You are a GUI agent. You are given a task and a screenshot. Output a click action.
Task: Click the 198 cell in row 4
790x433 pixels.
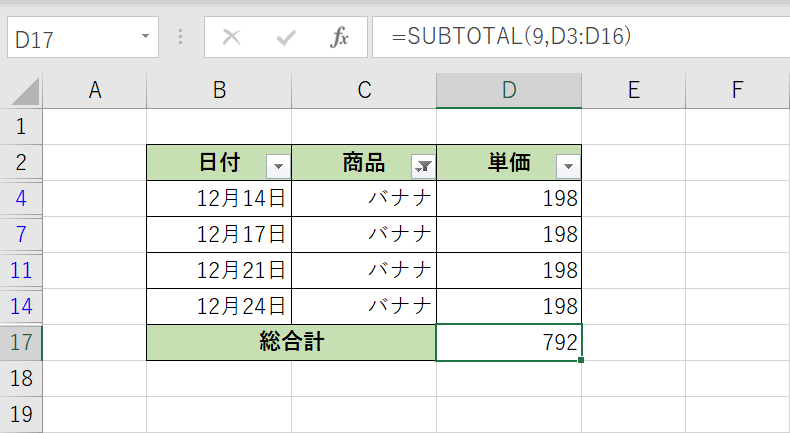coord(509,199)
